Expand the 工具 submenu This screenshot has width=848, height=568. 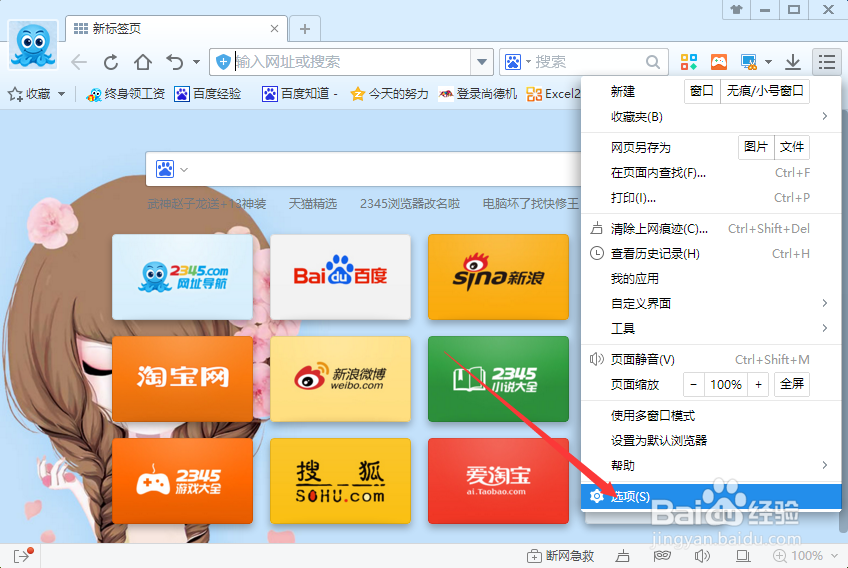click(x=711, y=328)
